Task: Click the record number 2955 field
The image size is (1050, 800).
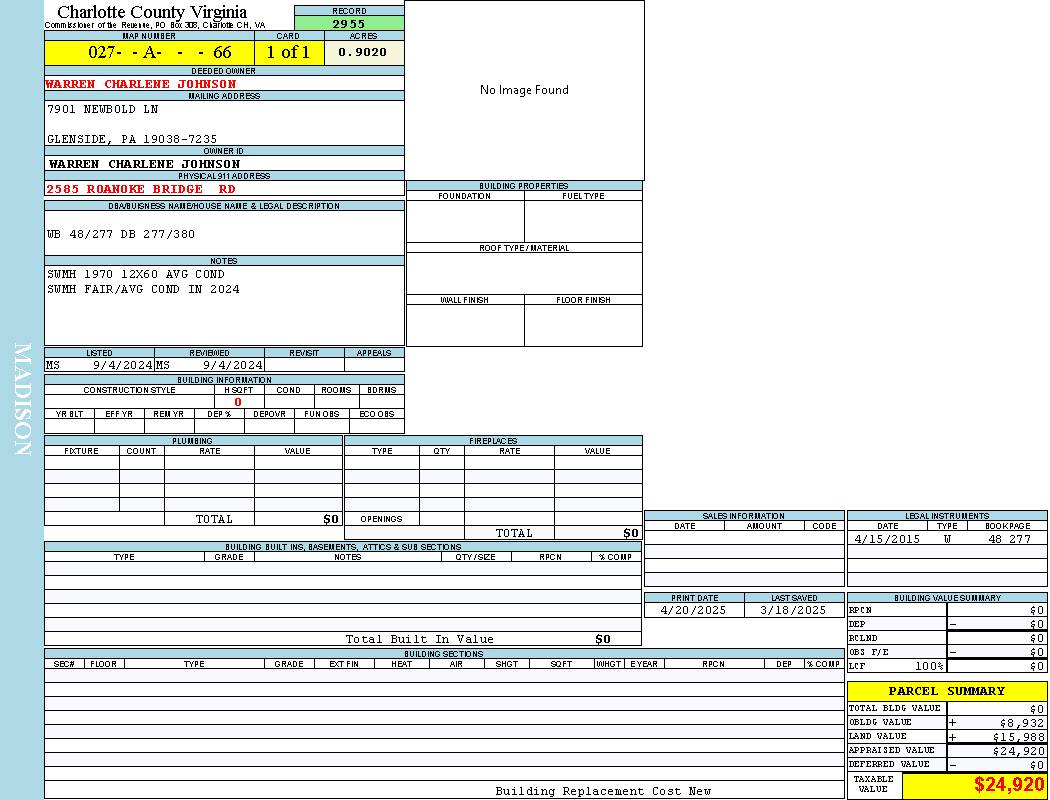Action: click(x=349, y=23)
